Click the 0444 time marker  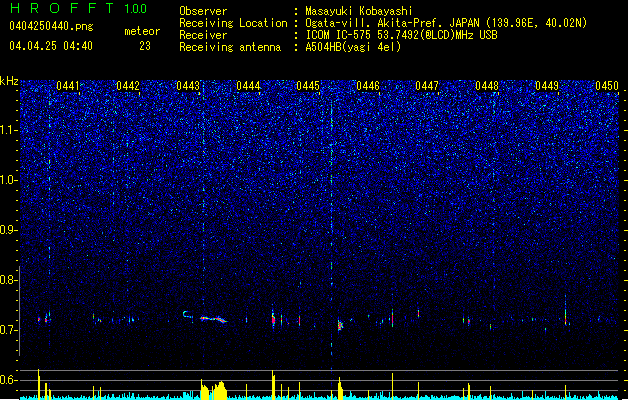248,86
